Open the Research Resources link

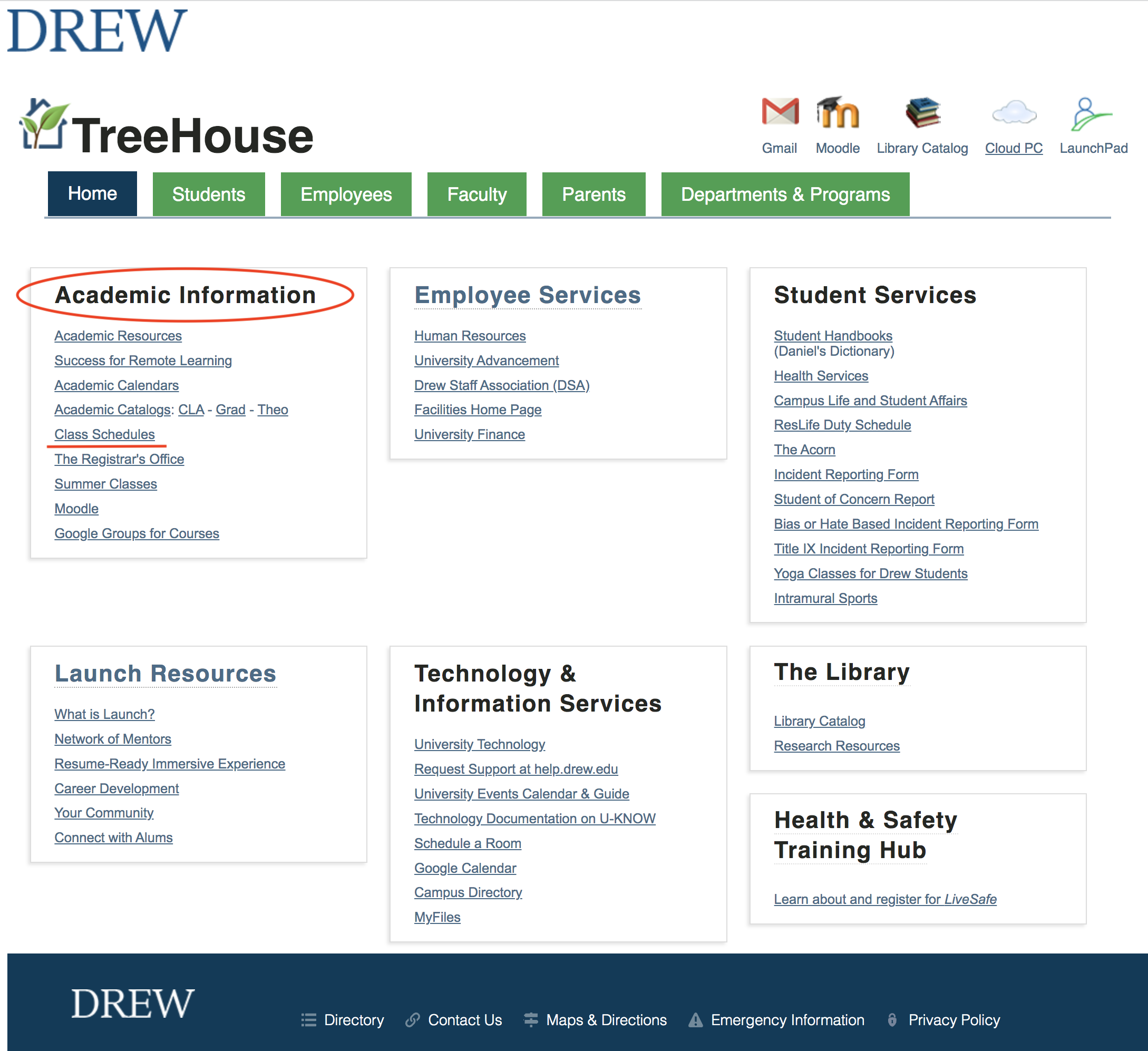tap(836, 746)
